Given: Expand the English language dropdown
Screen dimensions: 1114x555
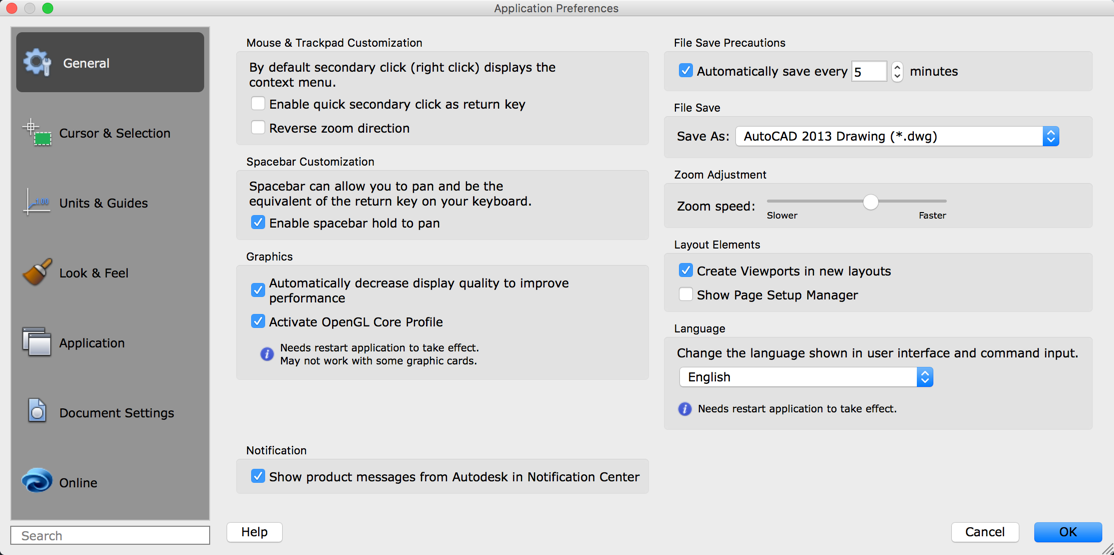Looking at the screenshot, I should [x=924, y=377].
